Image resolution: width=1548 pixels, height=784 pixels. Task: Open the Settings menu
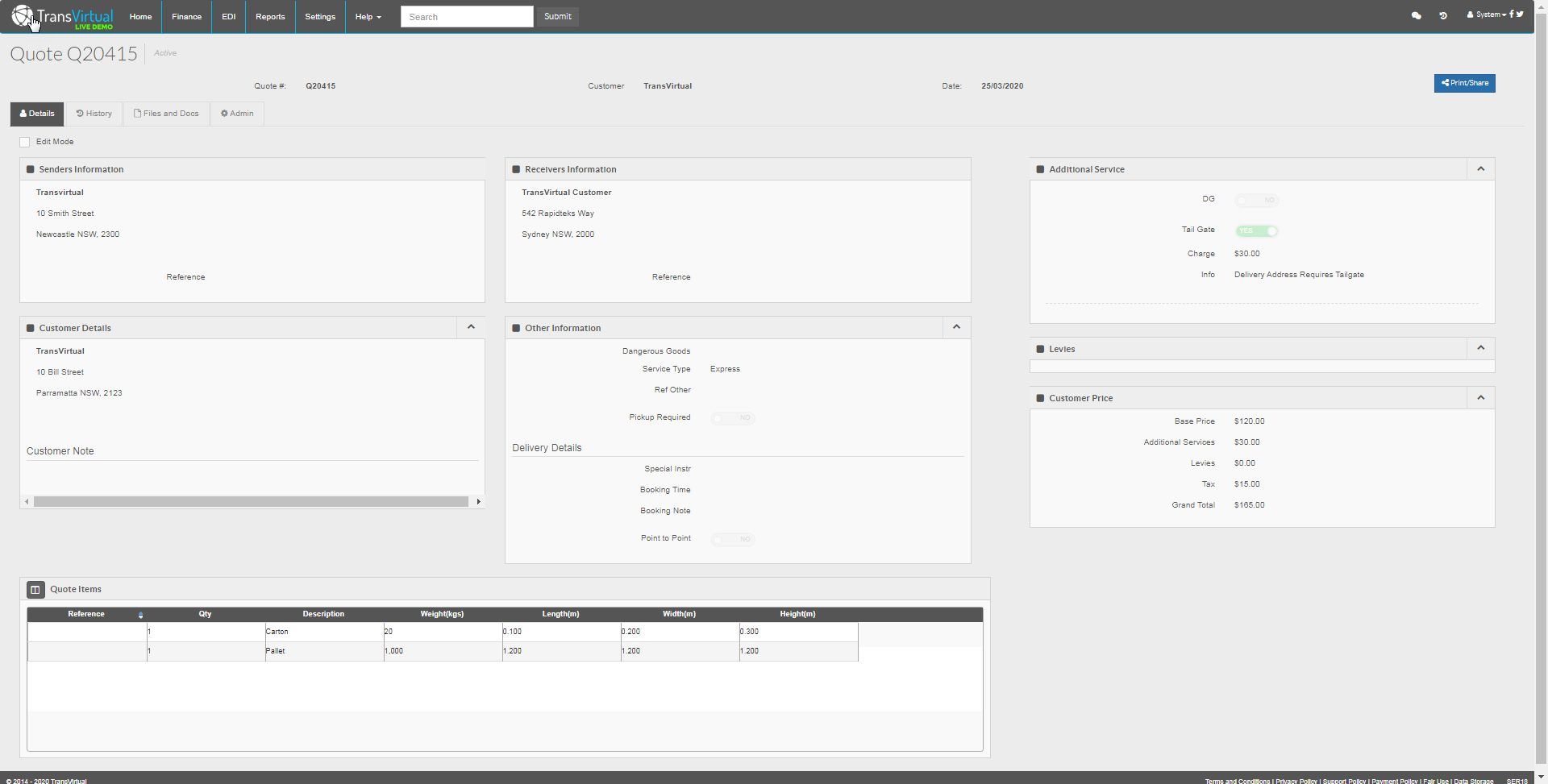tap(320, 17)
